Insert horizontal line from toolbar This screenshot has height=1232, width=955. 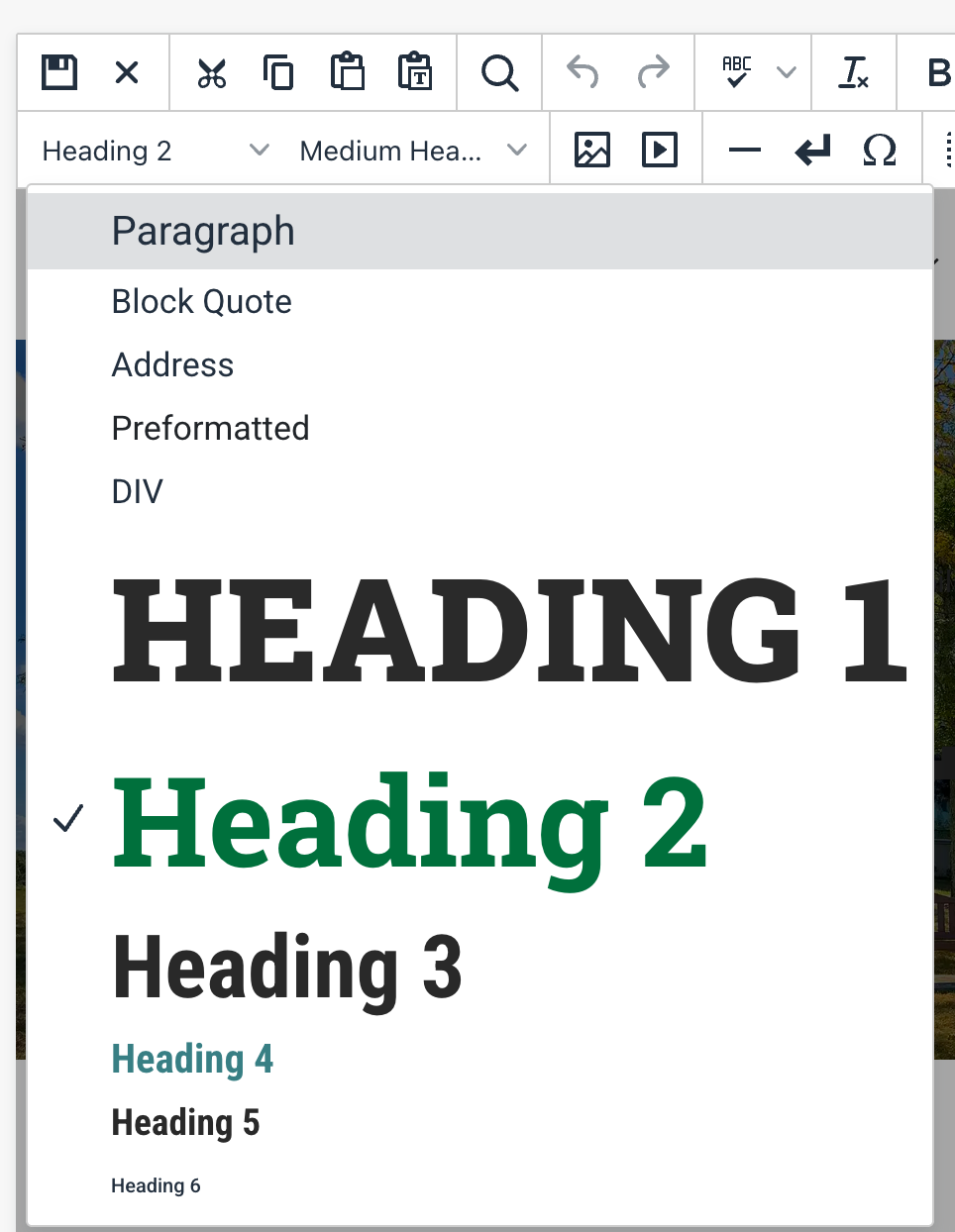click(x=744, y=151)
